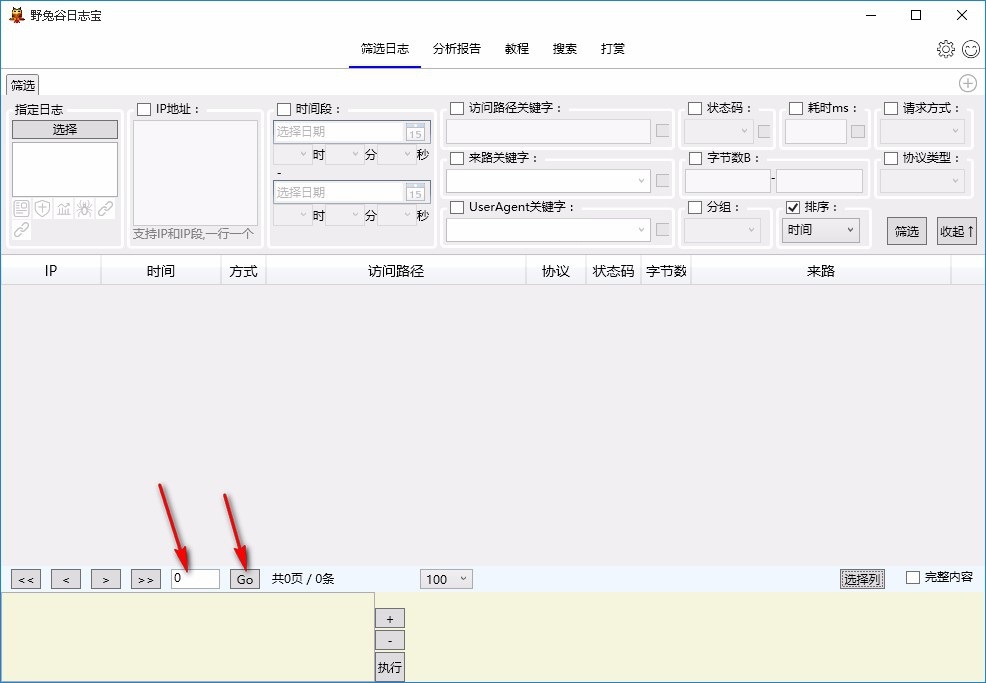Open the 排序 dropdown showing 时间
This screenshot has height=683, width=986.
[x=821, y=230]
